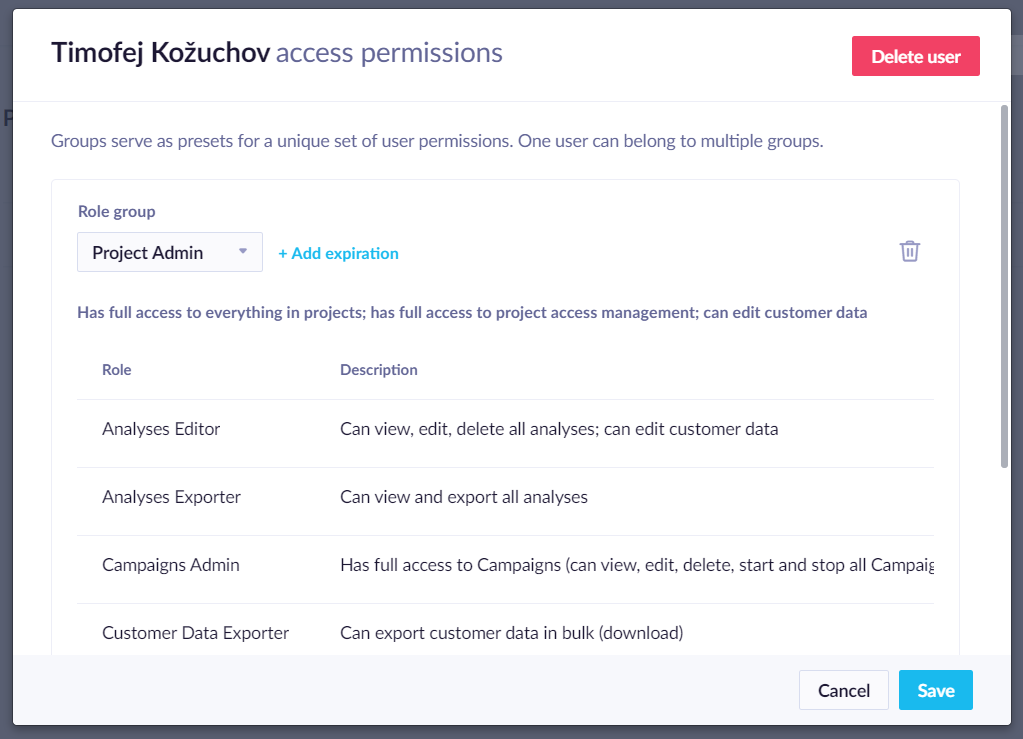Click the dropdown arrow beside Project Admin
Viewport: 1023px width, 739px height.
click(243, 251)
